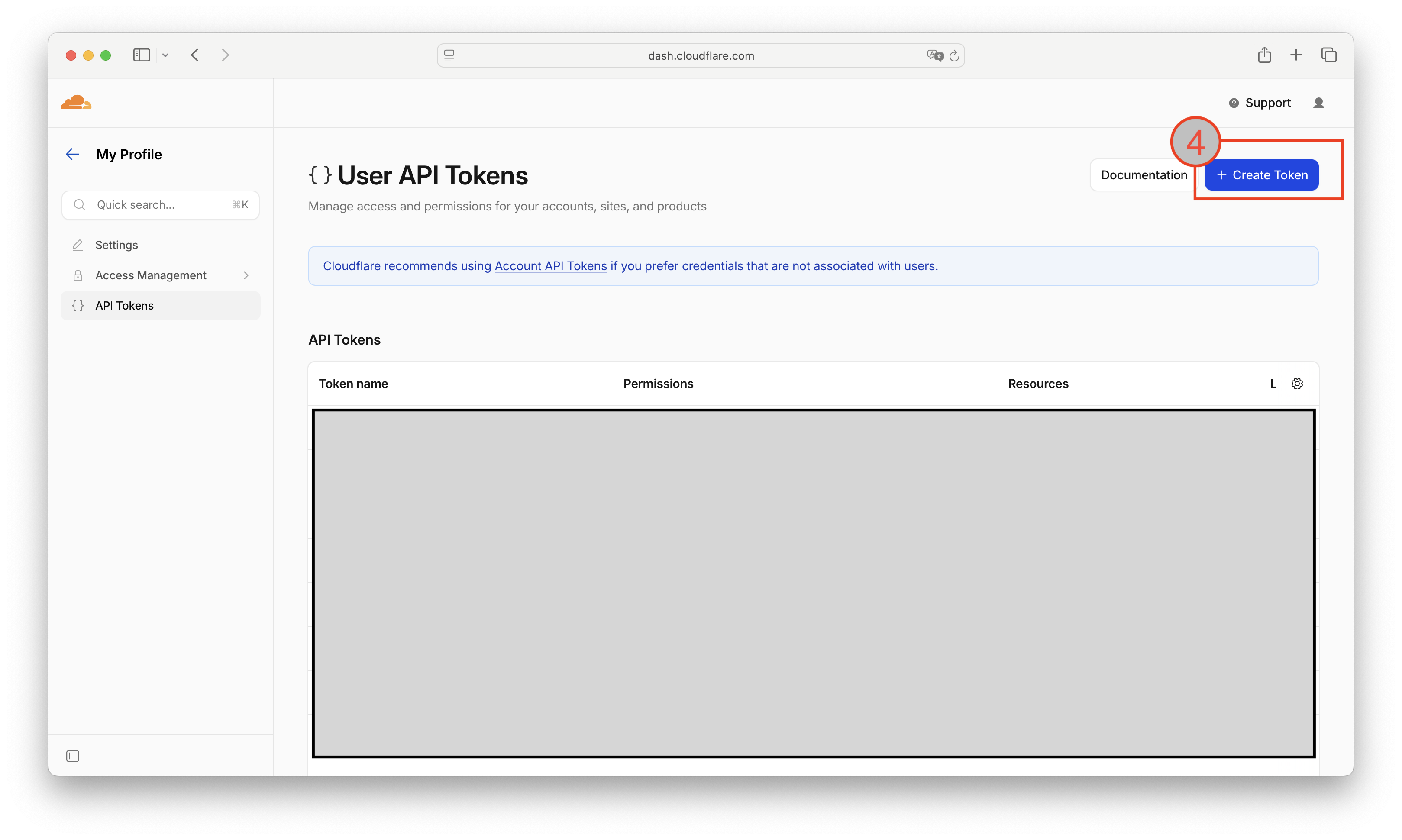Navigate back in Safari

click(195, 55)
